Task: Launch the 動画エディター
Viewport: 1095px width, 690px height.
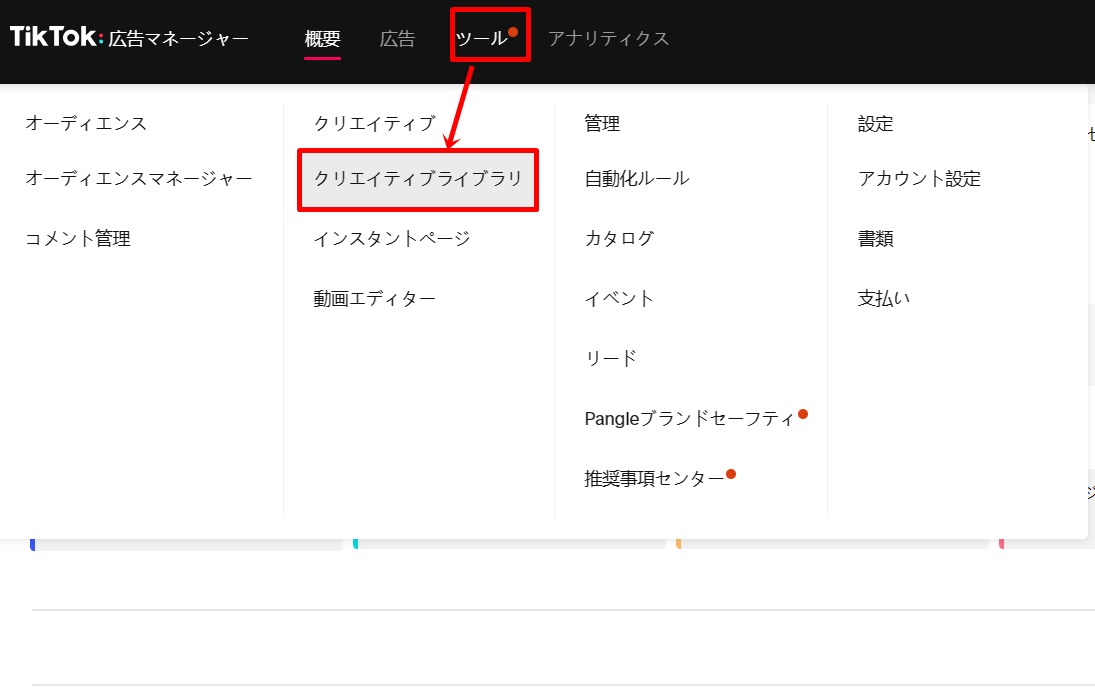Action: (374, 299)
